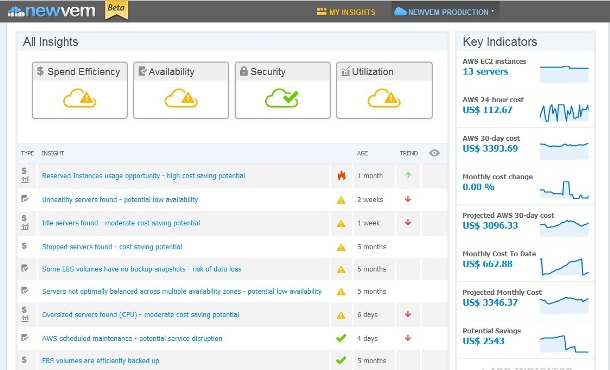Open Oversized servers found (CPU) insight

click(x=140, y=314)
